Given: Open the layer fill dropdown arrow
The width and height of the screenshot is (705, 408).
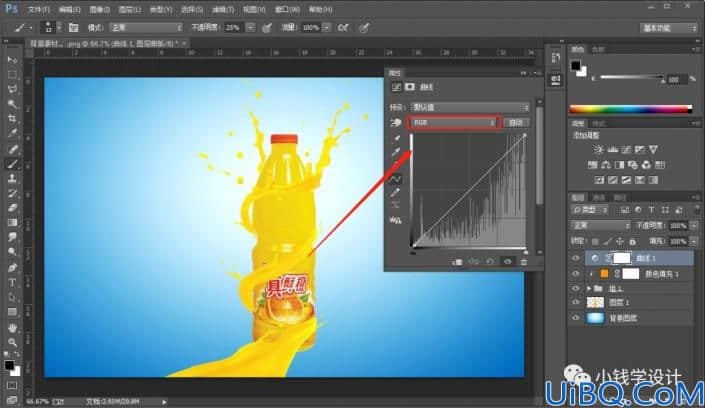Looking at the screenshot, I should pos(695,242).
